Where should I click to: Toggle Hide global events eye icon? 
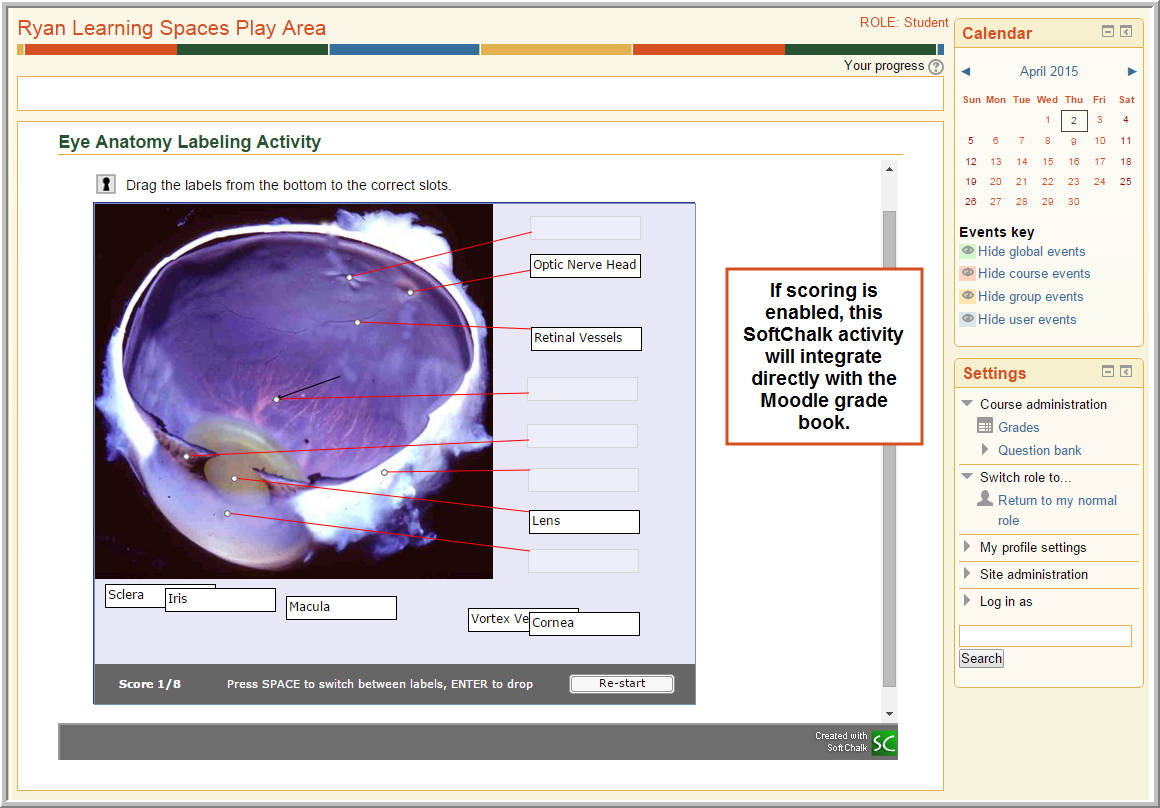tap(968, 251)
